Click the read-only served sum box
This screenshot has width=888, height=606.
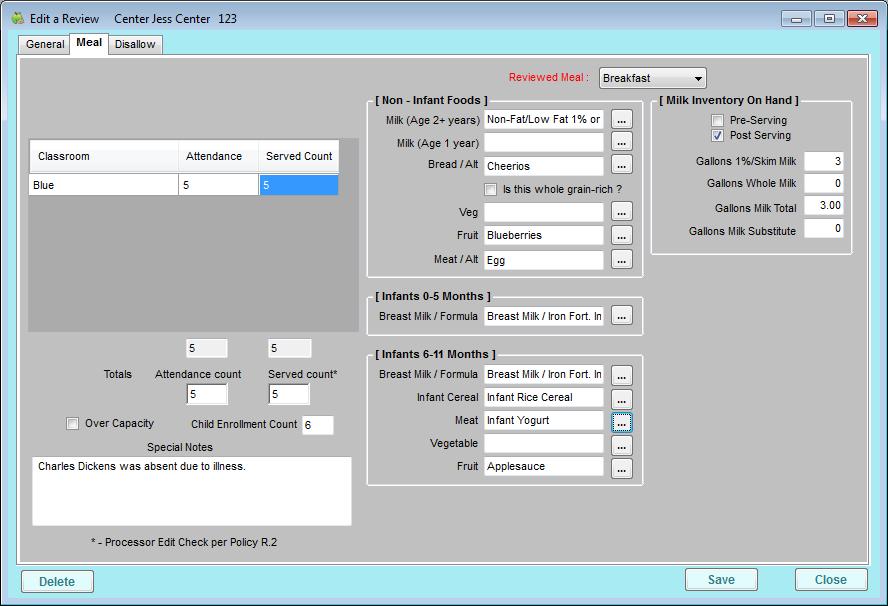point(289,348)
